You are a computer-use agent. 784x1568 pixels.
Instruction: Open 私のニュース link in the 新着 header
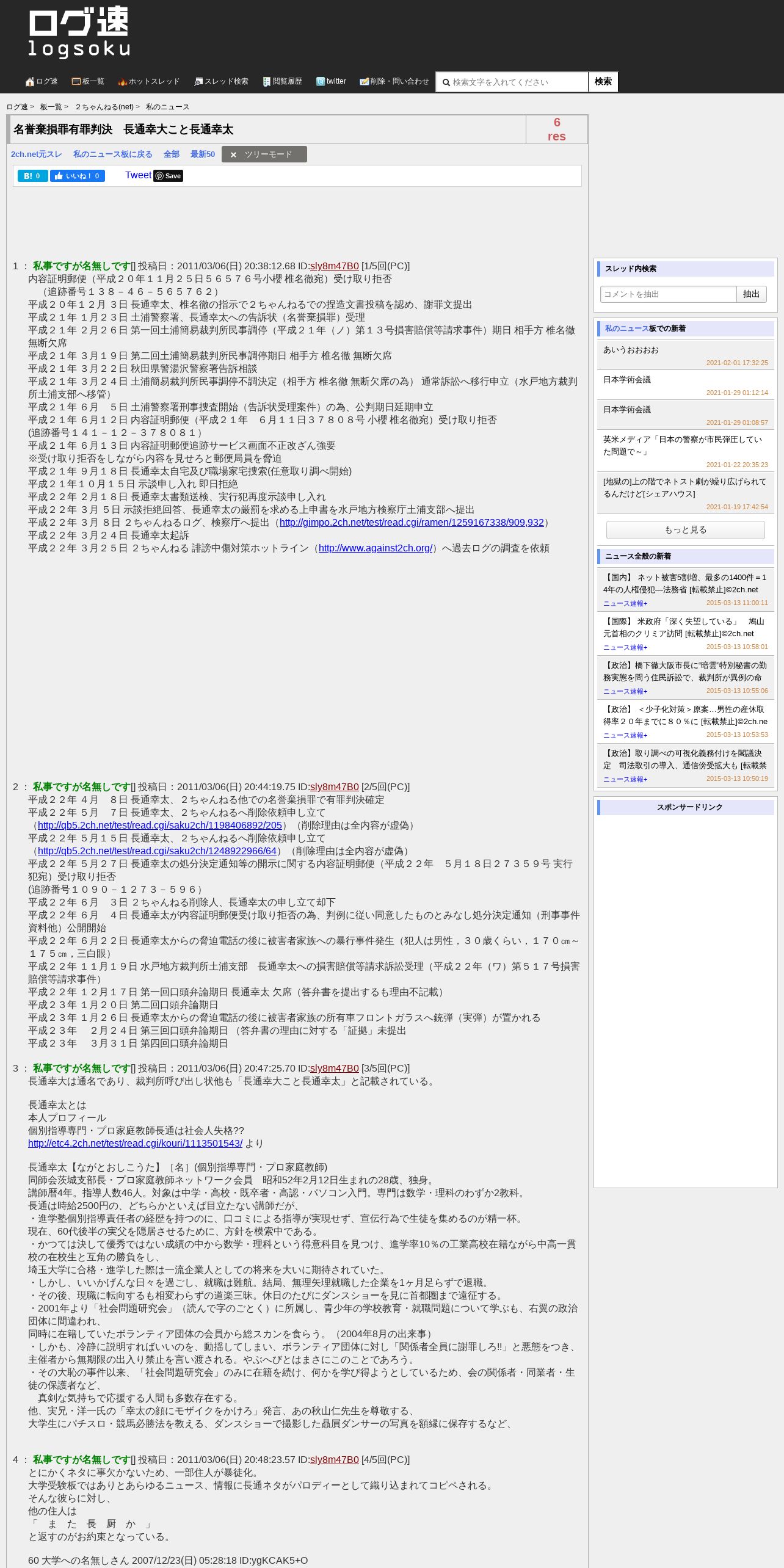click(626, 328)
